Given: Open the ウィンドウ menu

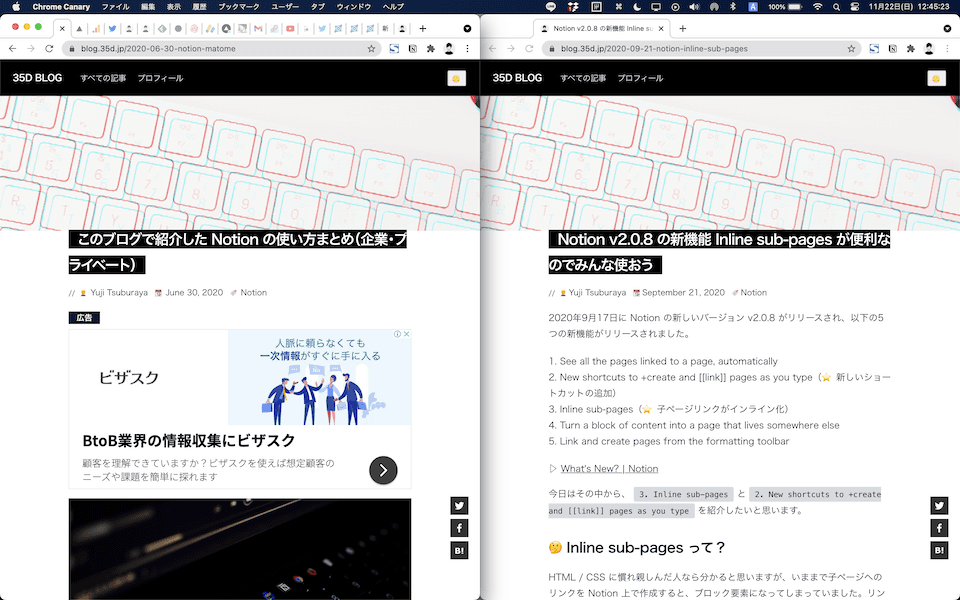Looking at the screenshot, I should point(353,7).
